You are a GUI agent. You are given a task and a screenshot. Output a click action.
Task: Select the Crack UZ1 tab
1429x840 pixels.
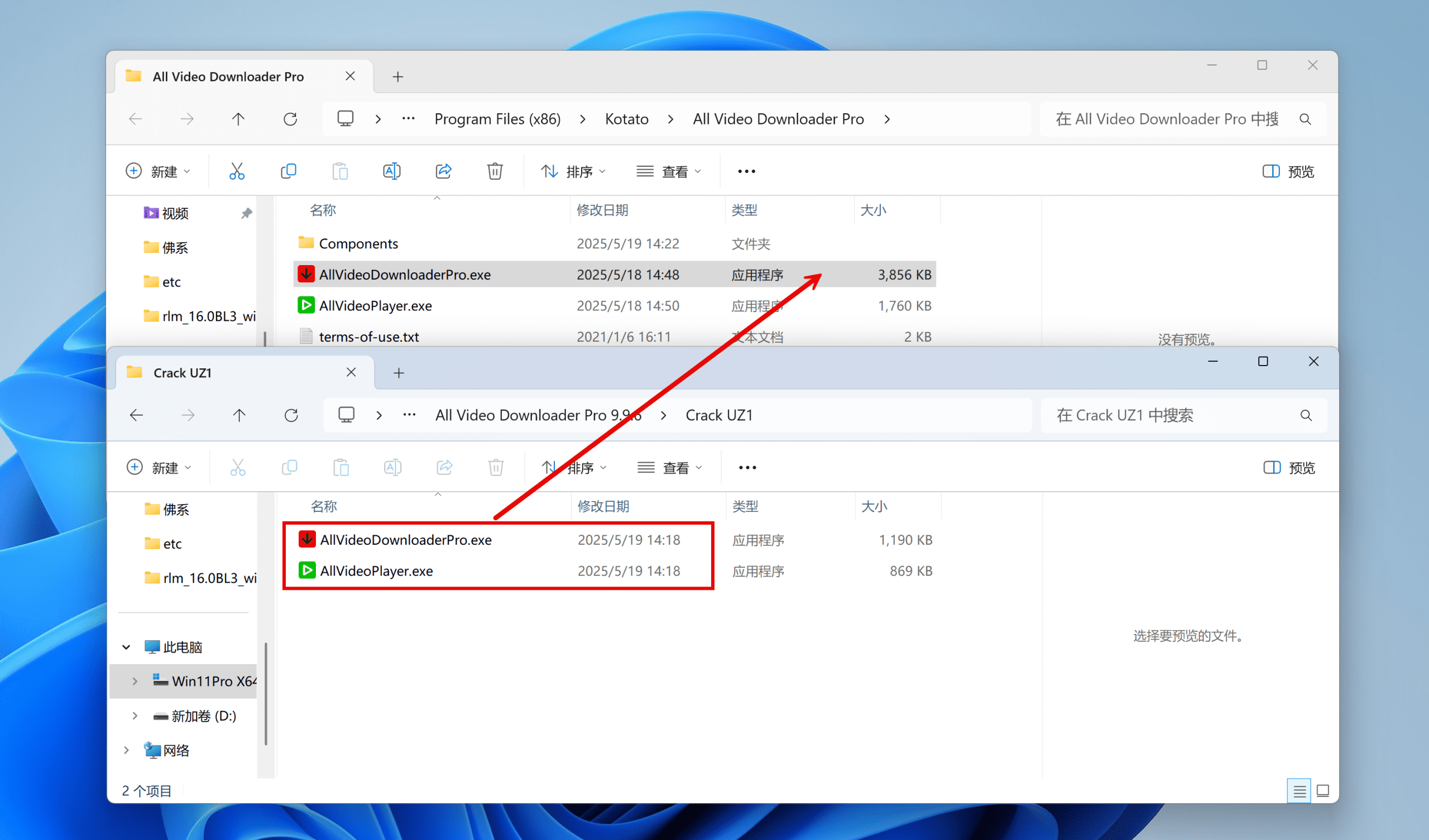182,373
